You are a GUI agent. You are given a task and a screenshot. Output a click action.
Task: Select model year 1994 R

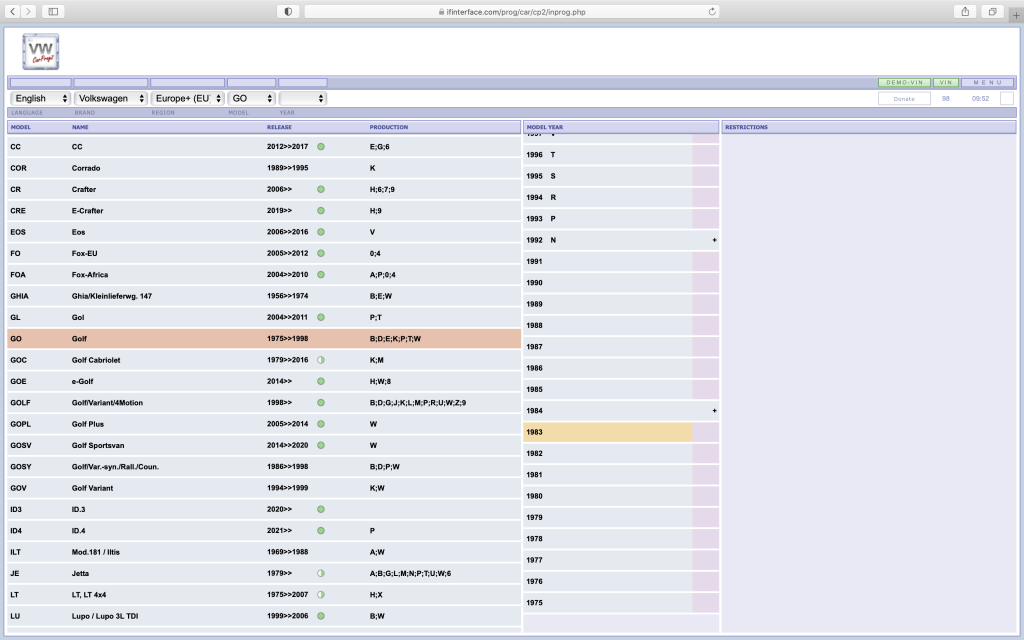click(608, 197)
